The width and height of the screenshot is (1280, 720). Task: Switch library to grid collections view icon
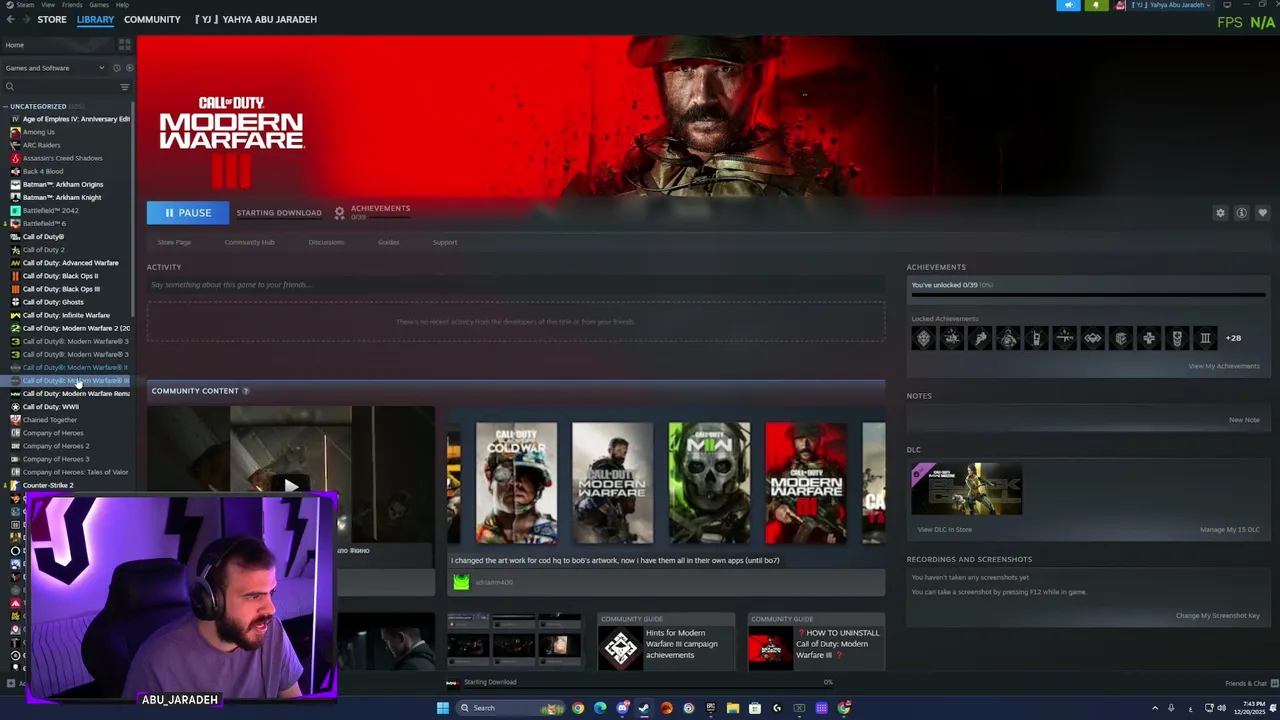coord(124,45)
